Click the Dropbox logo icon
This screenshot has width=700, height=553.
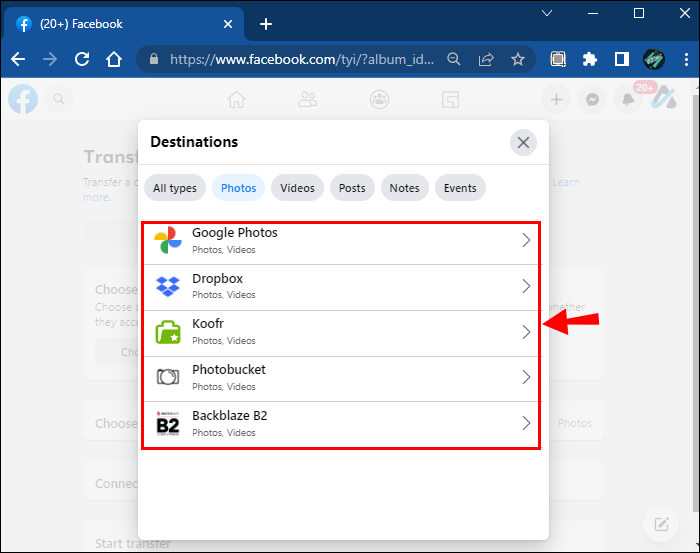(x=168, y=287)
